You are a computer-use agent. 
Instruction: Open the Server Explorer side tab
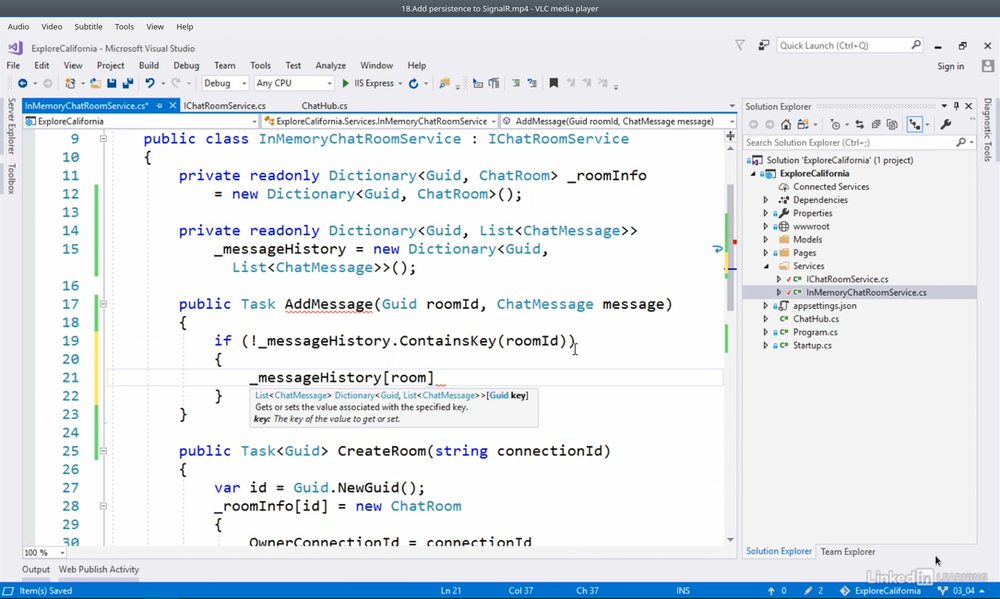coord(11,126)
